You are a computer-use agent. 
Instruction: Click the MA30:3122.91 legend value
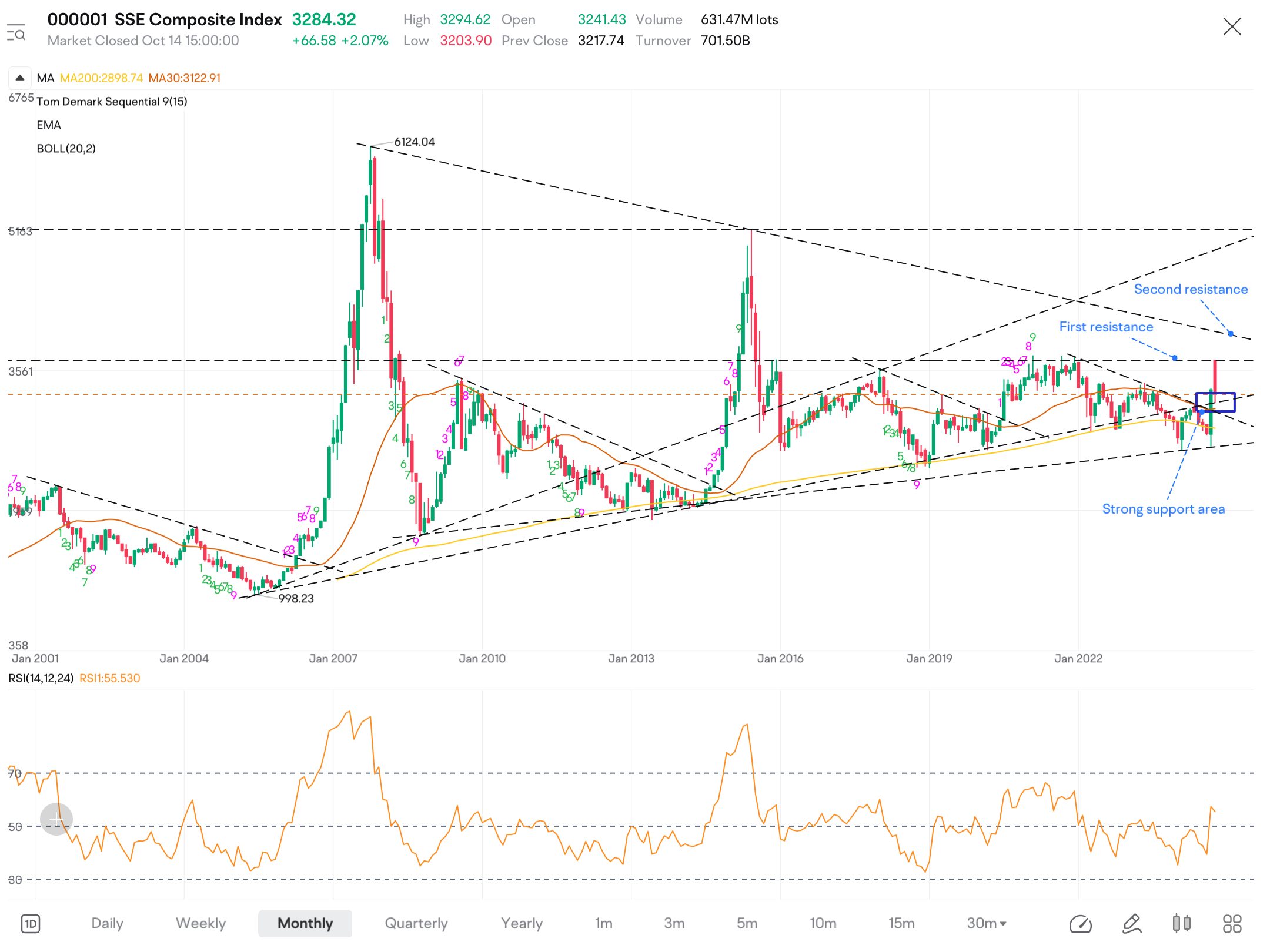click(185, 78)
